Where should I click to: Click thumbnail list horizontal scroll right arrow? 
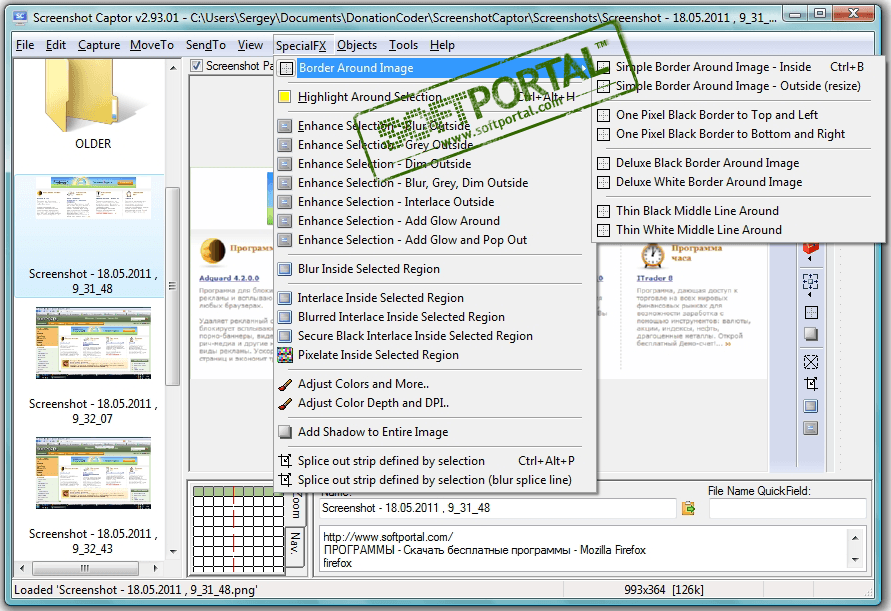(x=155, y=568)
